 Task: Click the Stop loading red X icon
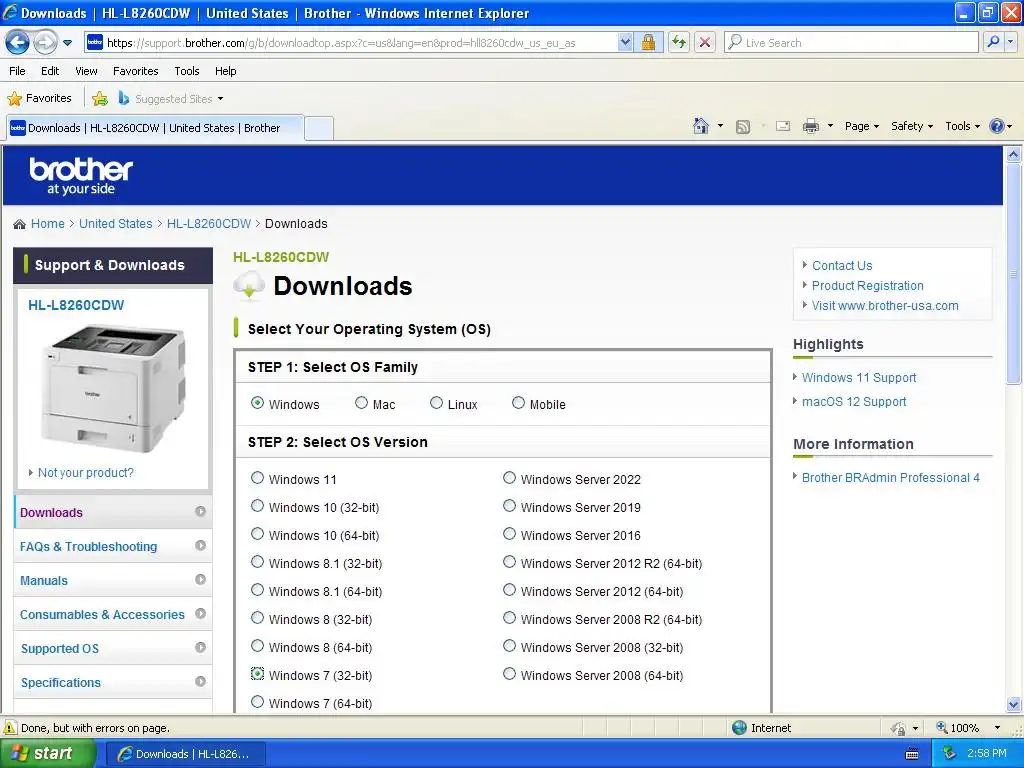click(x=705, y=42)
